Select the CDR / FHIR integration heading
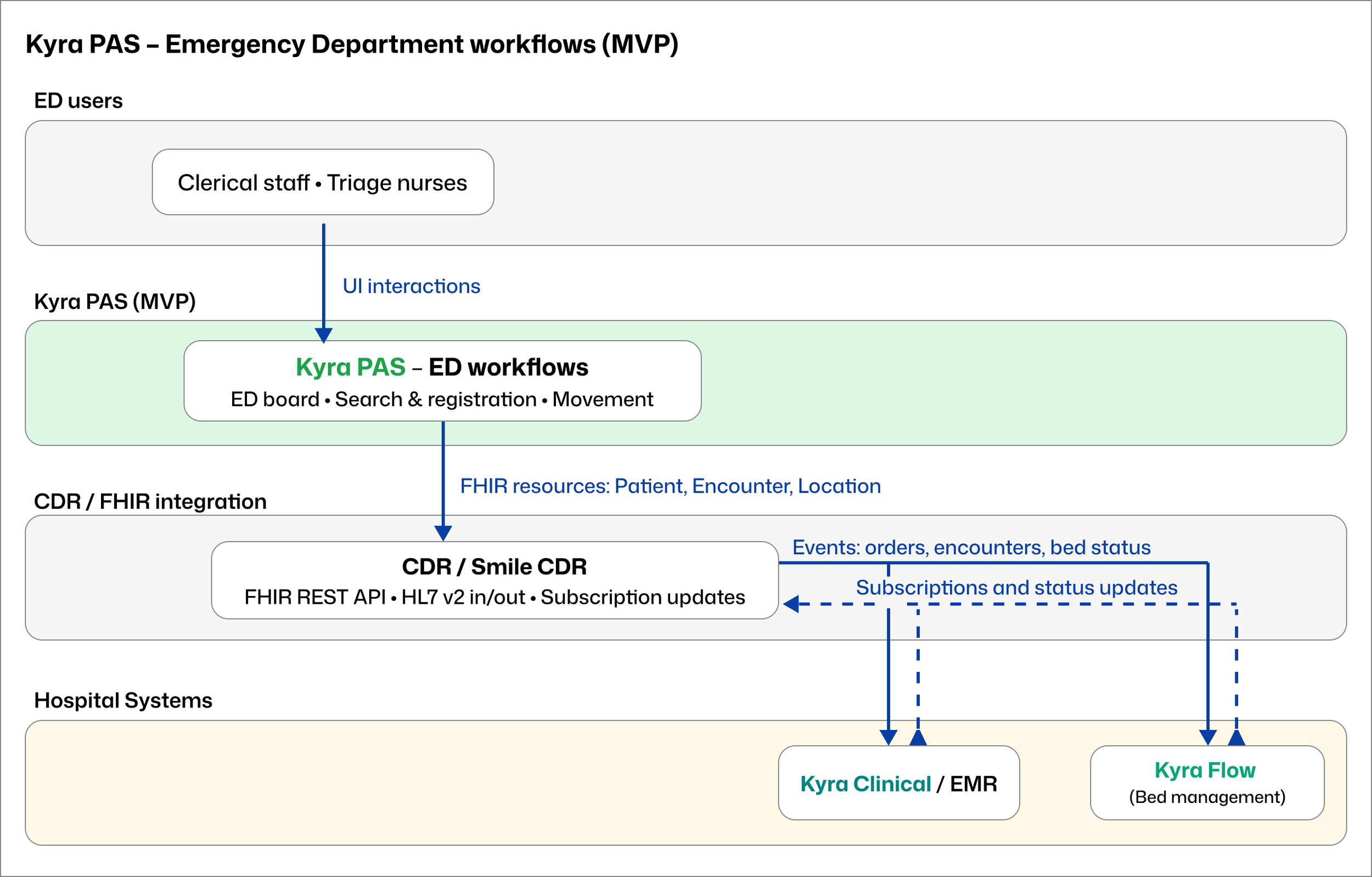 150,502
